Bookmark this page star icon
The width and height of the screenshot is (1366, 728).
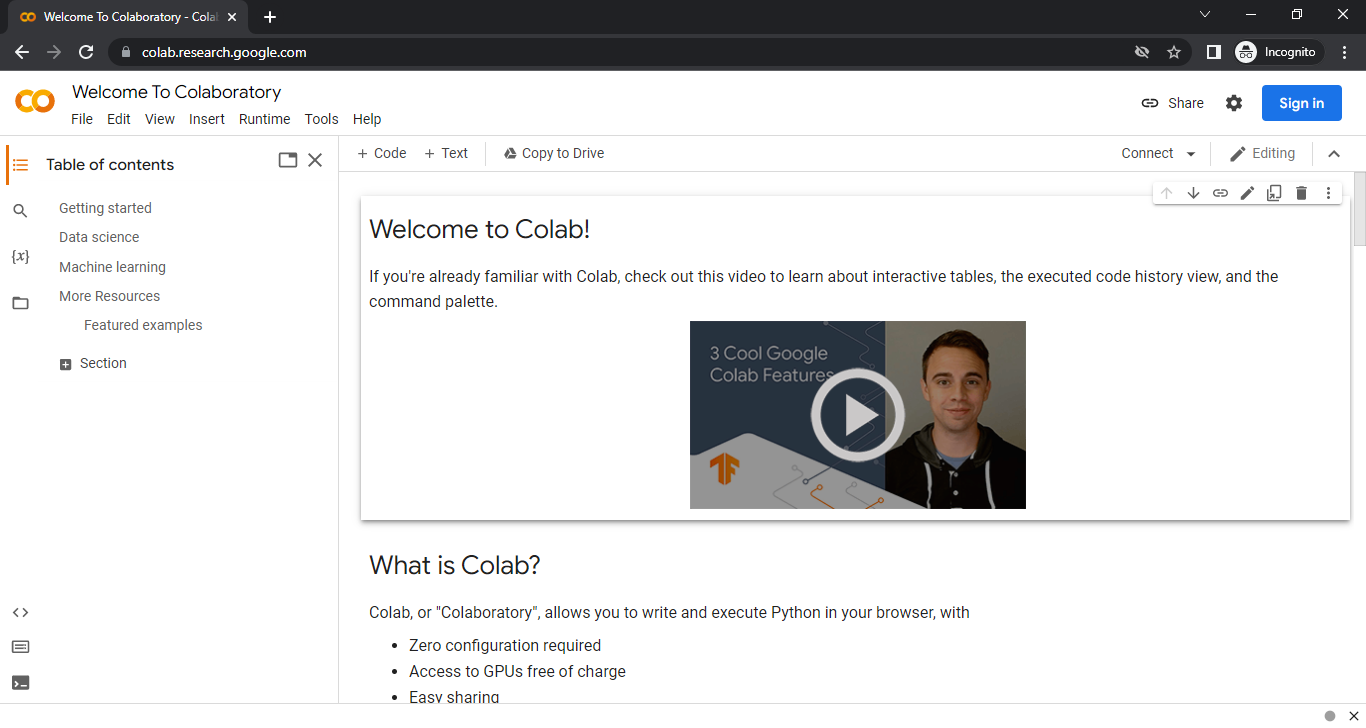click(x=1174, y=52)
